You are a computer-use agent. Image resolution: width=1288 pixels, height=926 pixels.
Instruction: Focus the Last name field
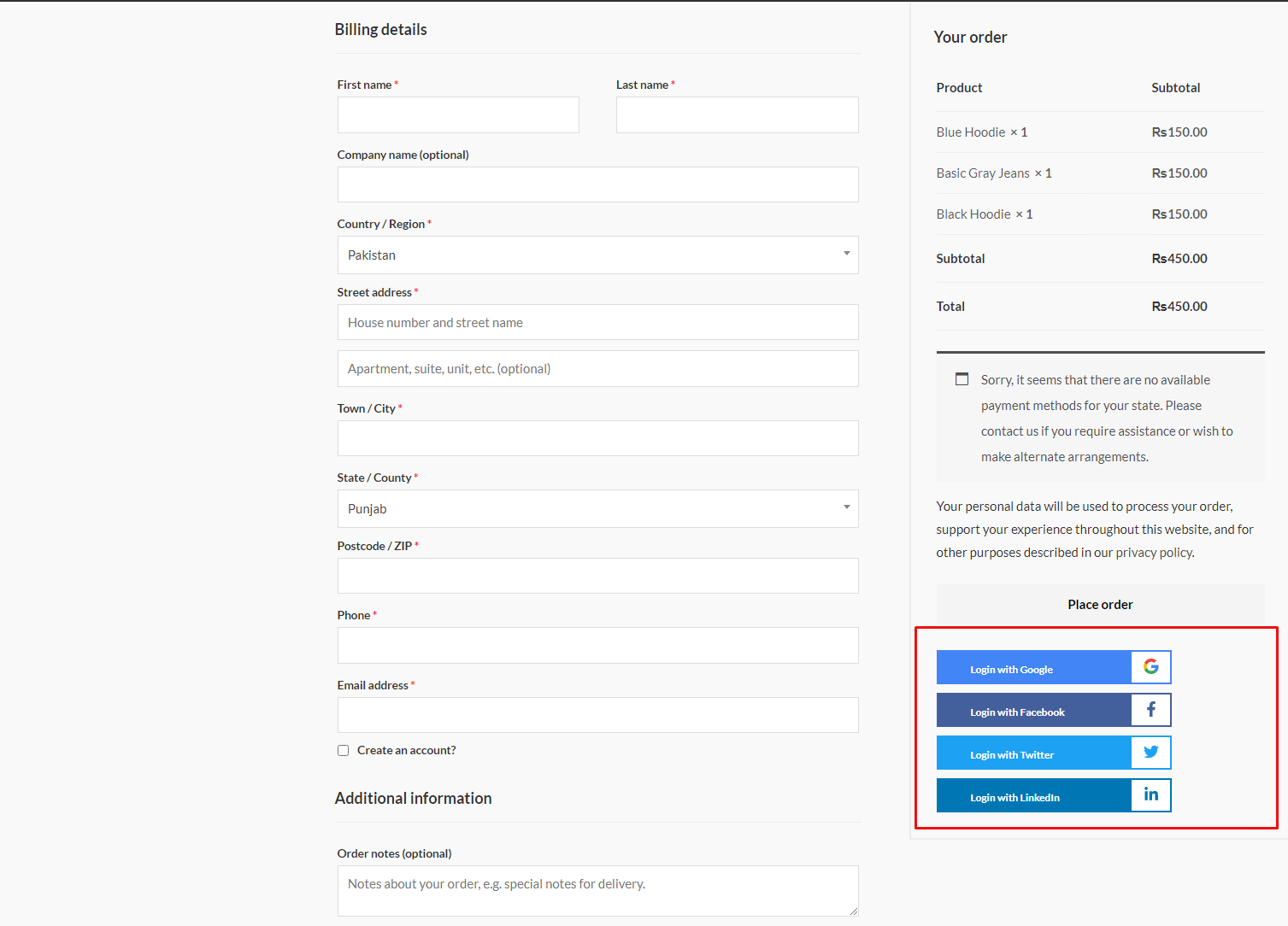(737, 114)
